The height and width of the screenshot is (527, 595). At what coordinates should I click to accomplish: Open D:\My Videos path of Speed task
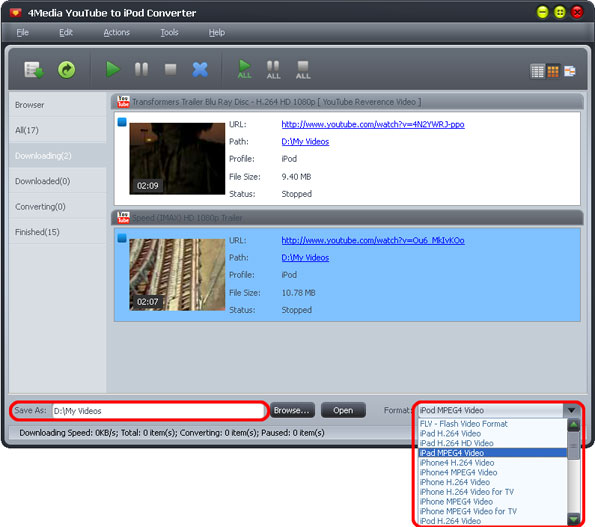pyautogui.click(x=305, y=258)
